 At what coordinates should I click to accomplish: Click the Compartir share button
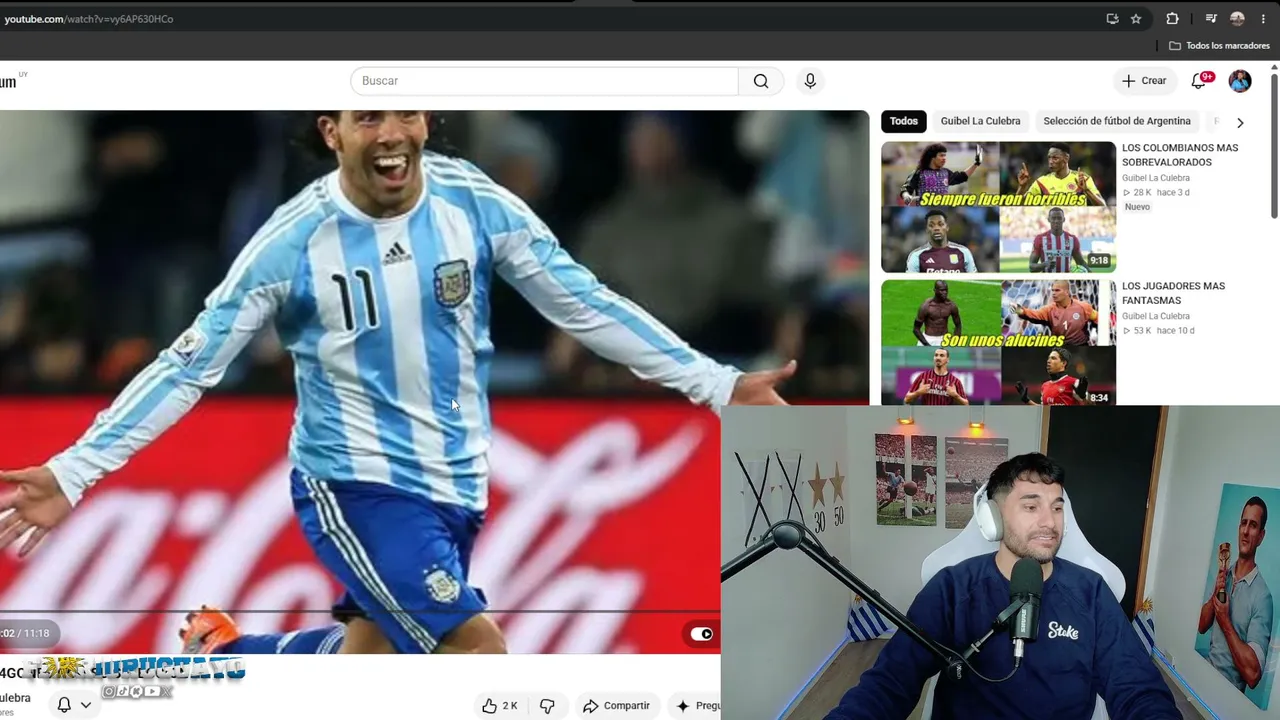click(616, 706)
